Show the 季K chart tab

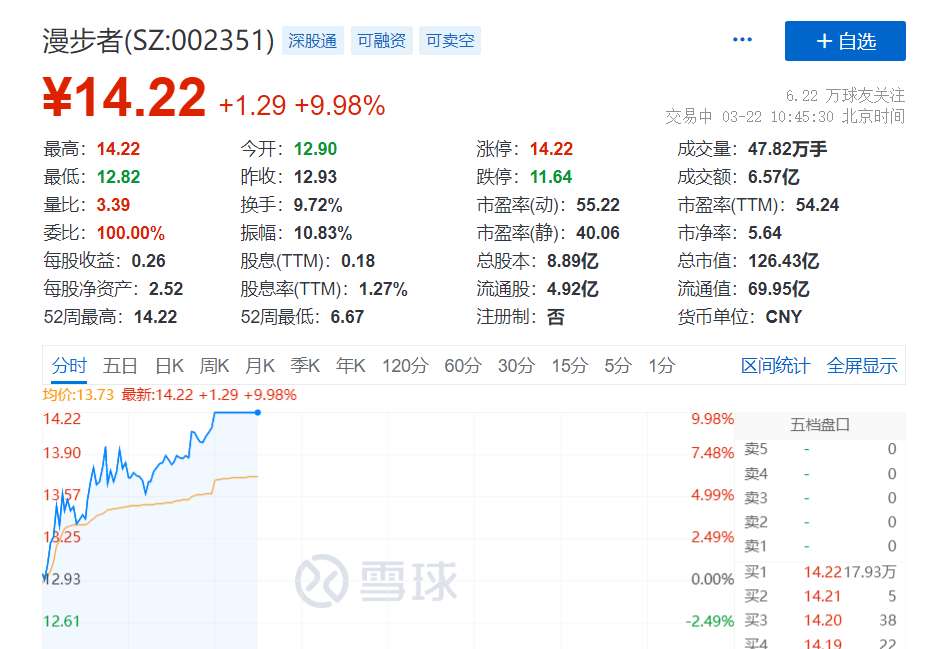[x=305, y=365]
